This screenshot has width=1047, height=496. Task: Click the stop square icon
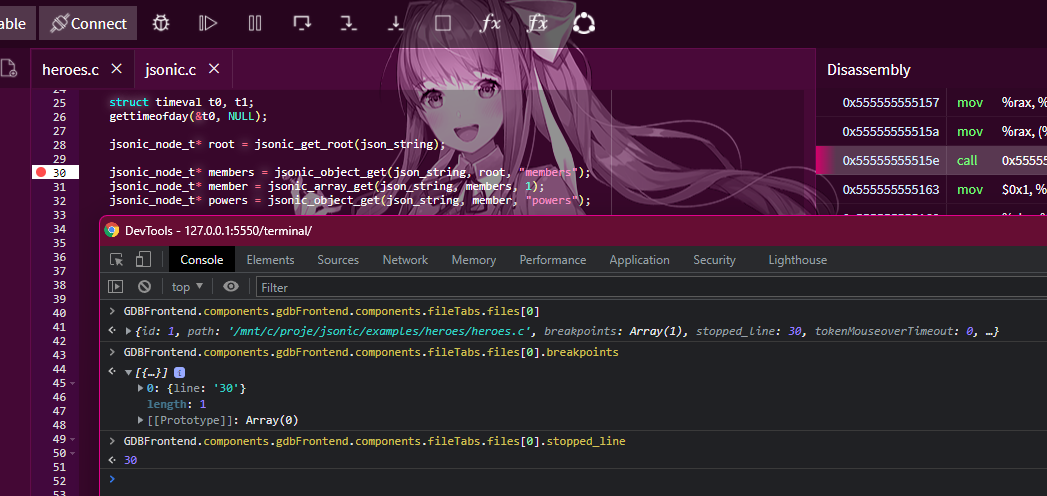pyautogui.click(x=443, y=23)
